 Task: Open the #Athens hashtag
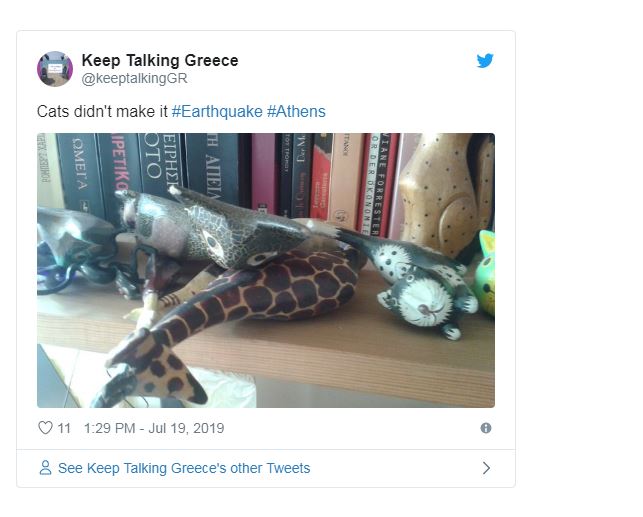(x=296, y=111)
